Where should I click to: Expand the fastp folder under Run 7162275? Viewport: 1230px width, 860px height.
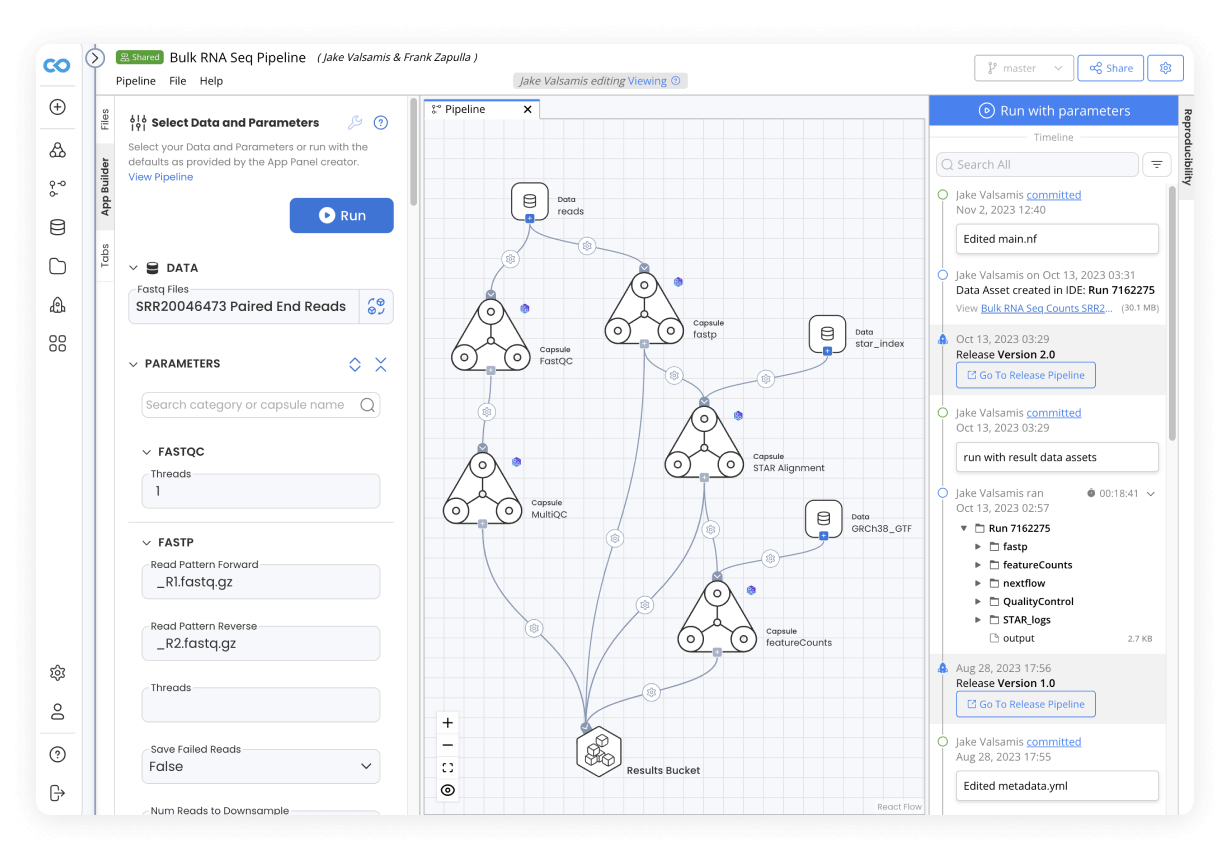click(x=979, y=546)
